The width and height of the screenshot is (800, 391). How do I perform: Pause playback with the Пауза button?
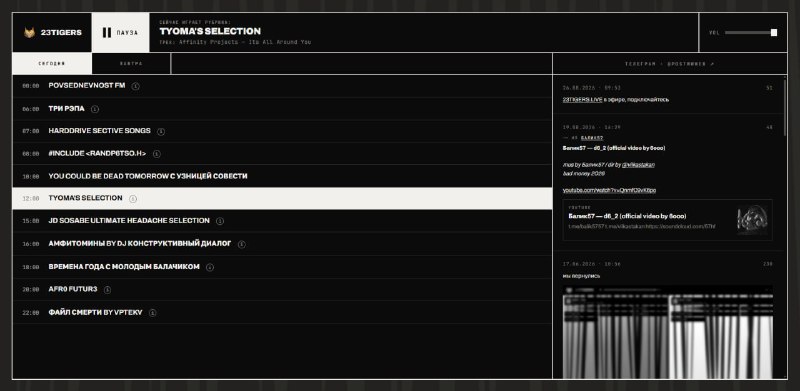point(121,33)
